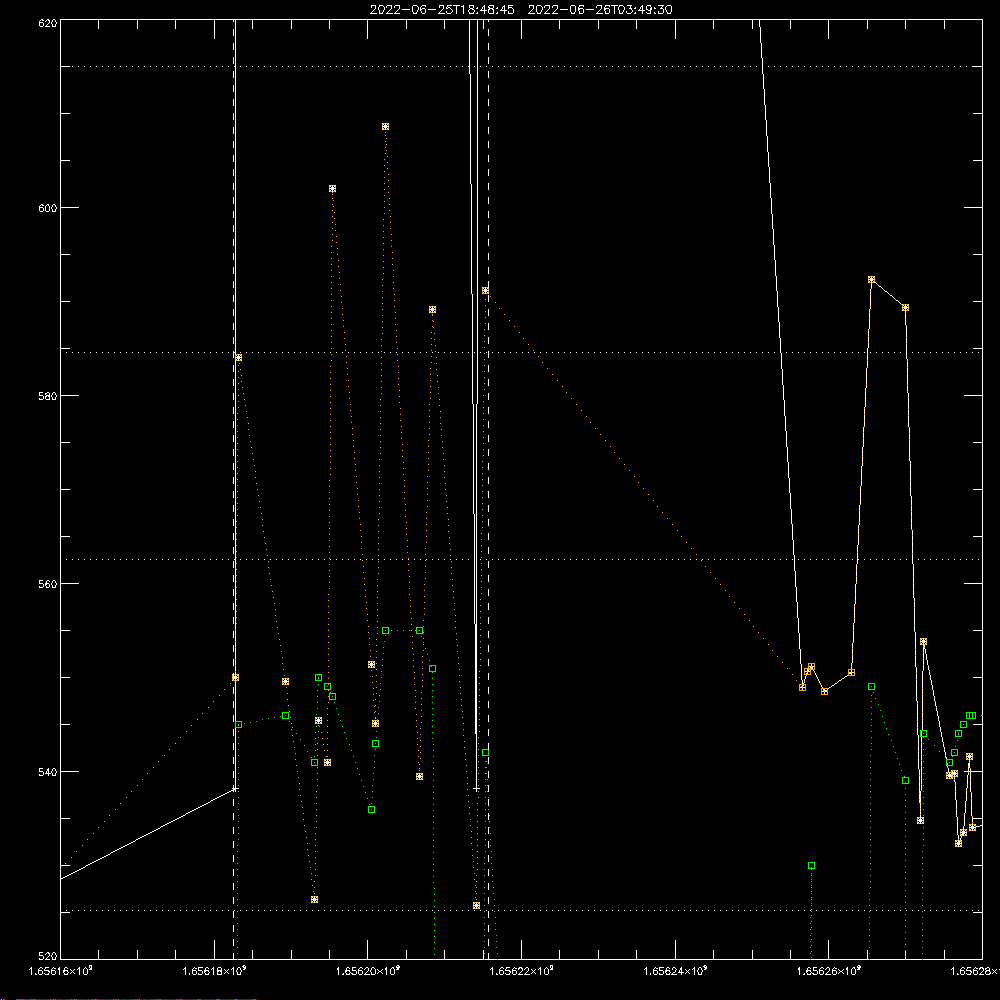Select the 520 y-axis label
The image size is (1000, 1000).
pos(48,956)
